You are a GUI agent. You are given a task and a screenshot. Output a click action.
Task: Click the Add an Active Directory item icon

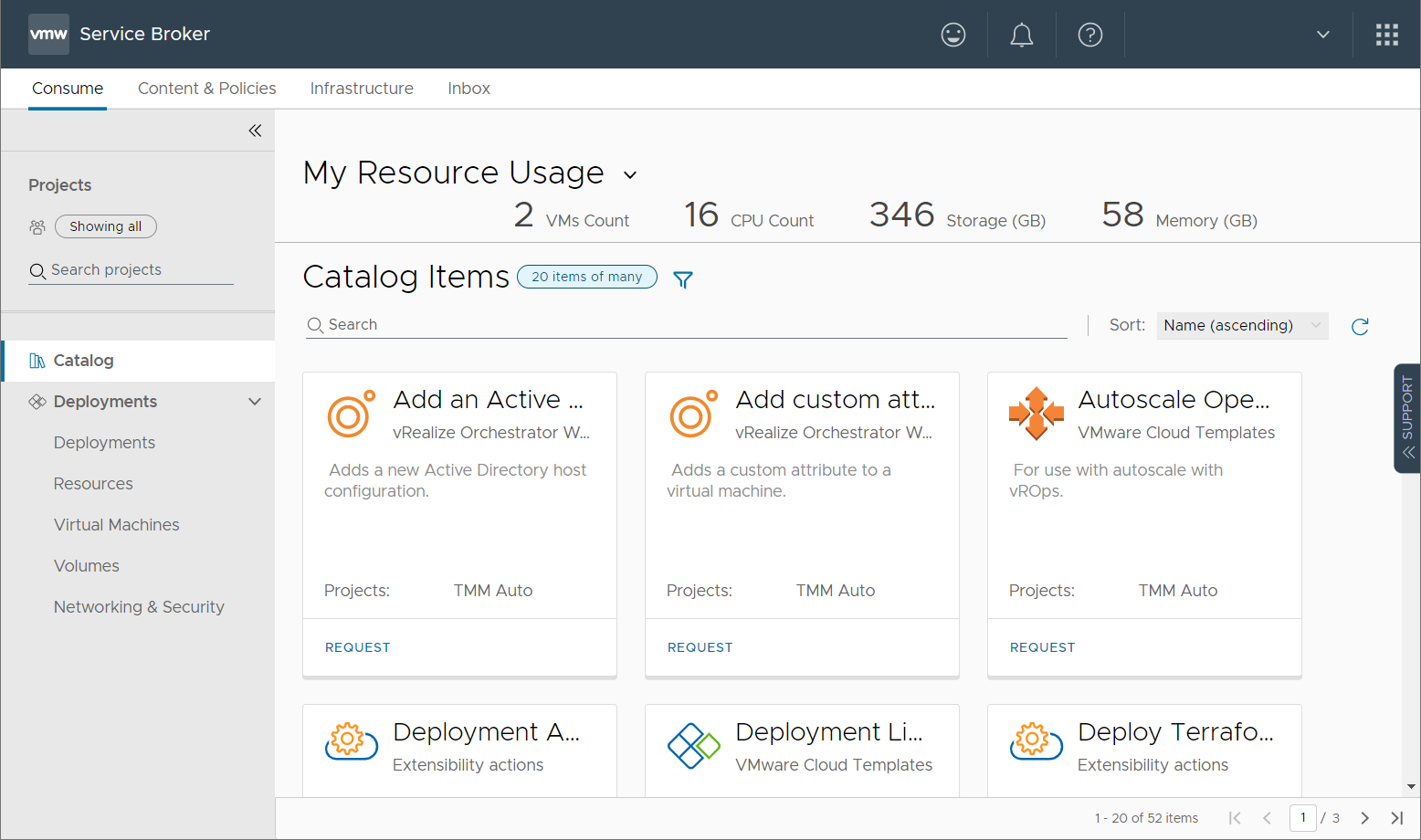(x=352, y=414)
